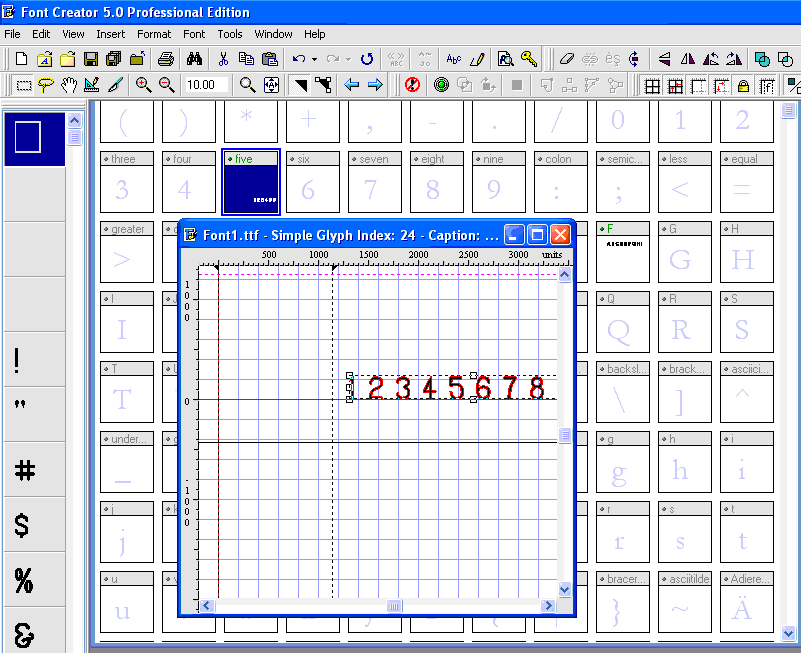This screenshot has width=801, height=653.
Task: Click the plain magnifier zoom icon
Action: pyautogui.click(x=248, y=85)
